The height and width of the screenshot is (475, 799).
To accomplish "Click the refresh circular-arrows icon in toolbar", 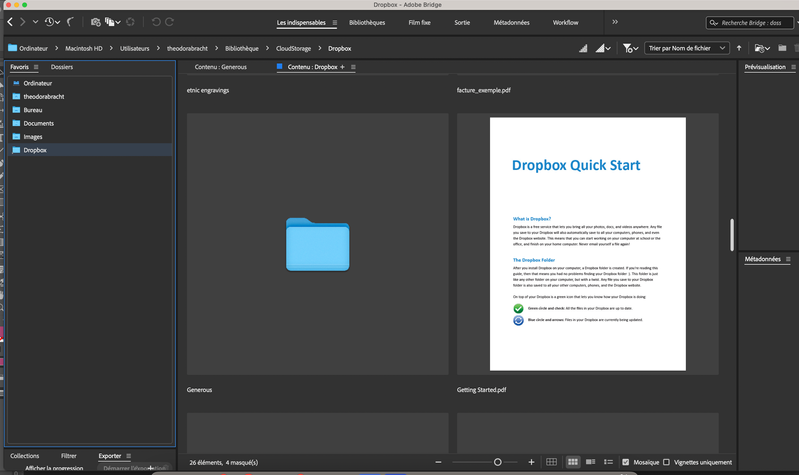I will [x=130, y=22].
